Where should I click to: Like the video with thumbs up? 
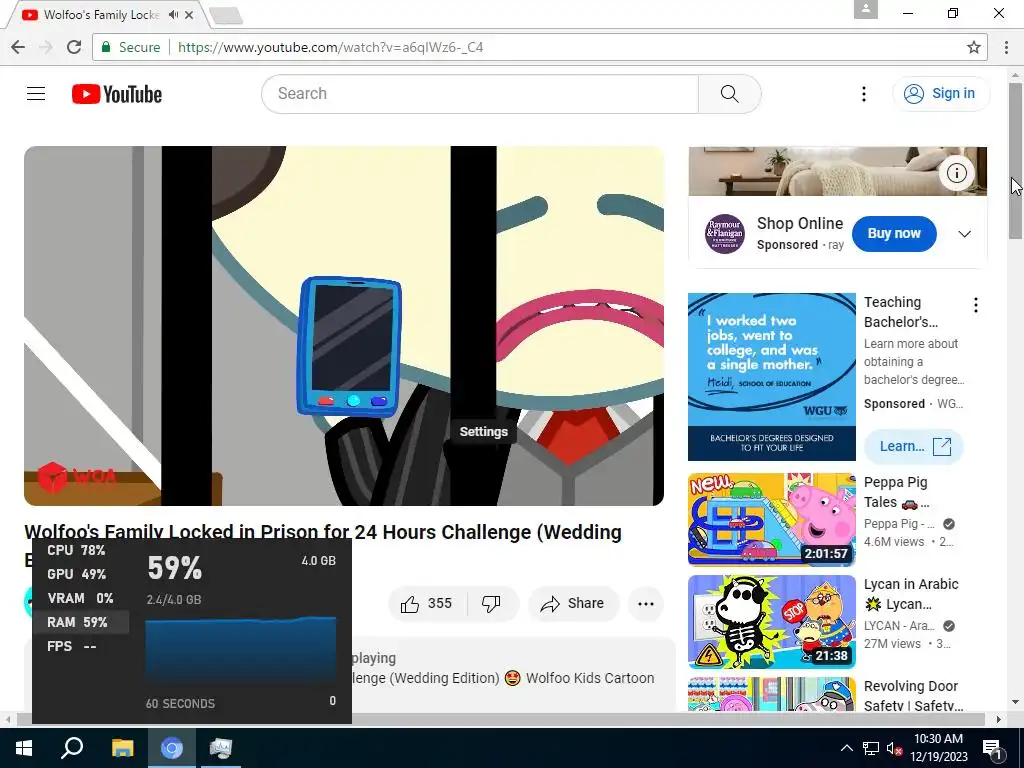(x=427, y=603)
